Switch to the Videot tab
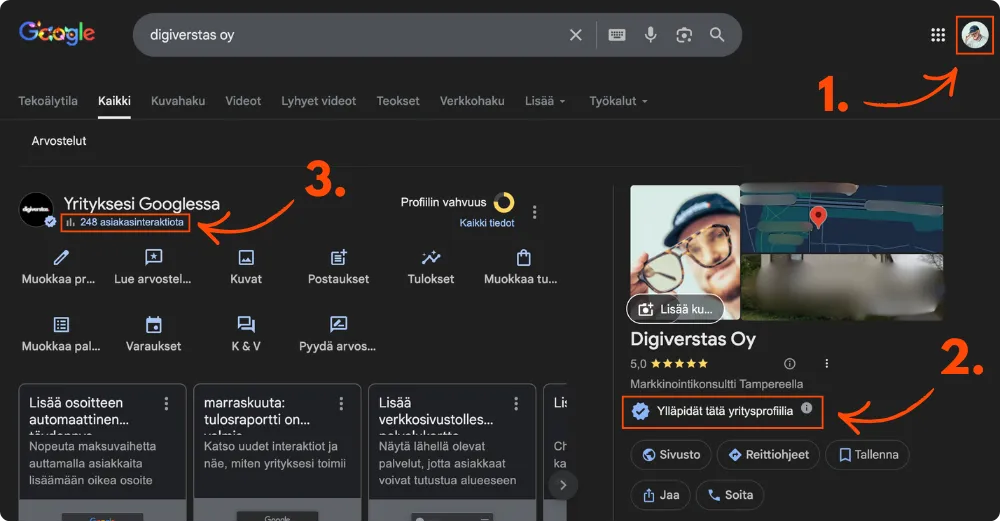The image size is (1000, 522). point(243,101)
